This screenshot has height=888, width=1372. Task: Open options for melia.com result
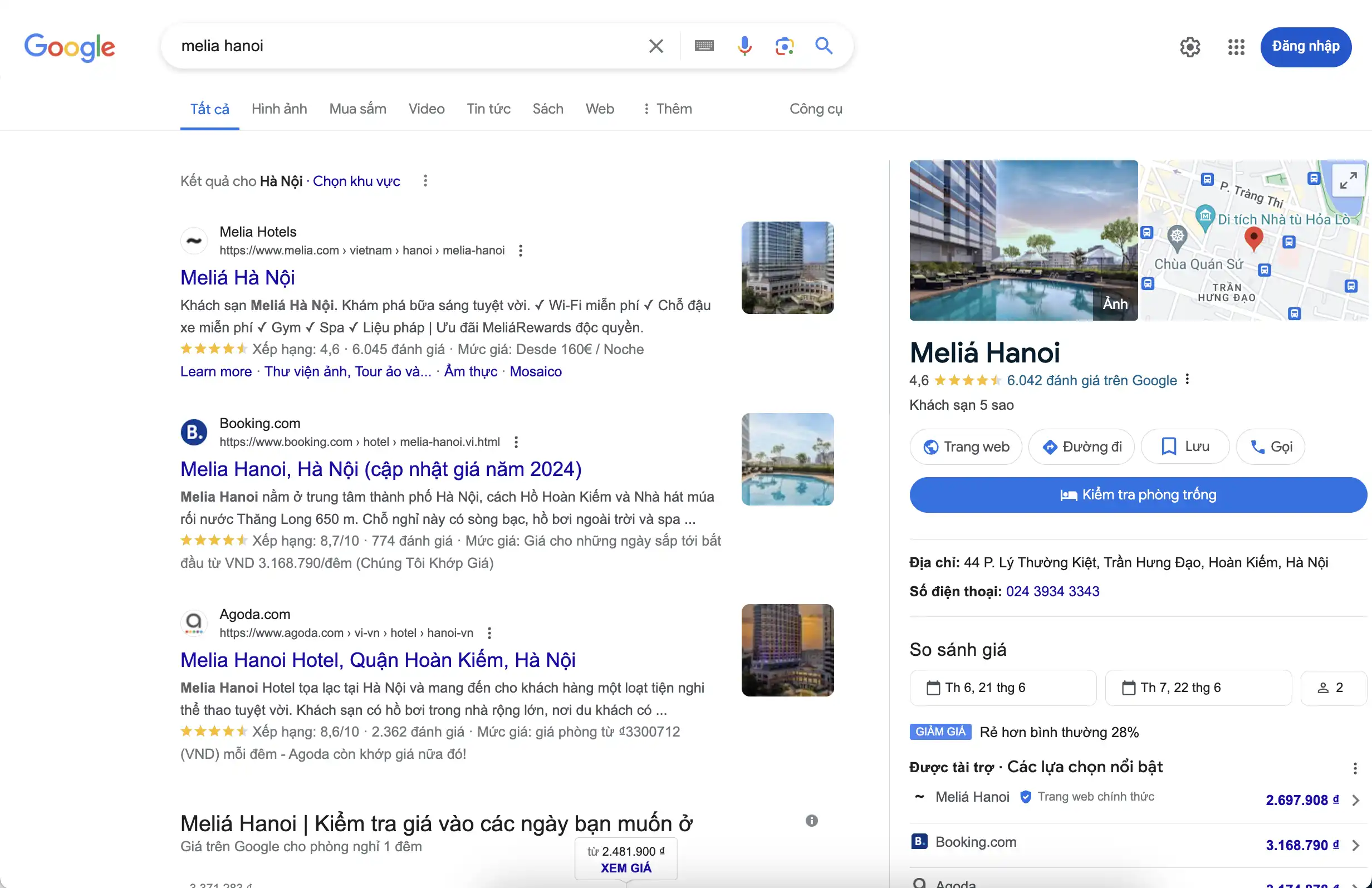point(521,251)
